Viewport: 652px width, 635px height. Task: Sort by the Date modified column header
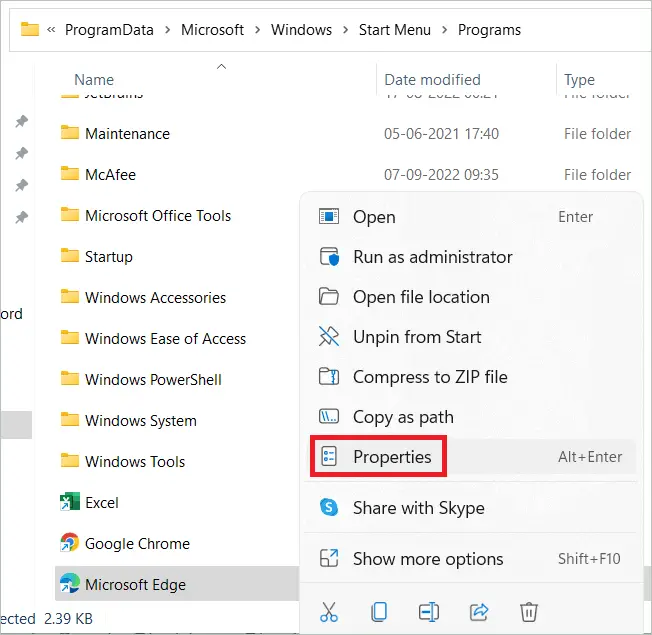[432, 79]
